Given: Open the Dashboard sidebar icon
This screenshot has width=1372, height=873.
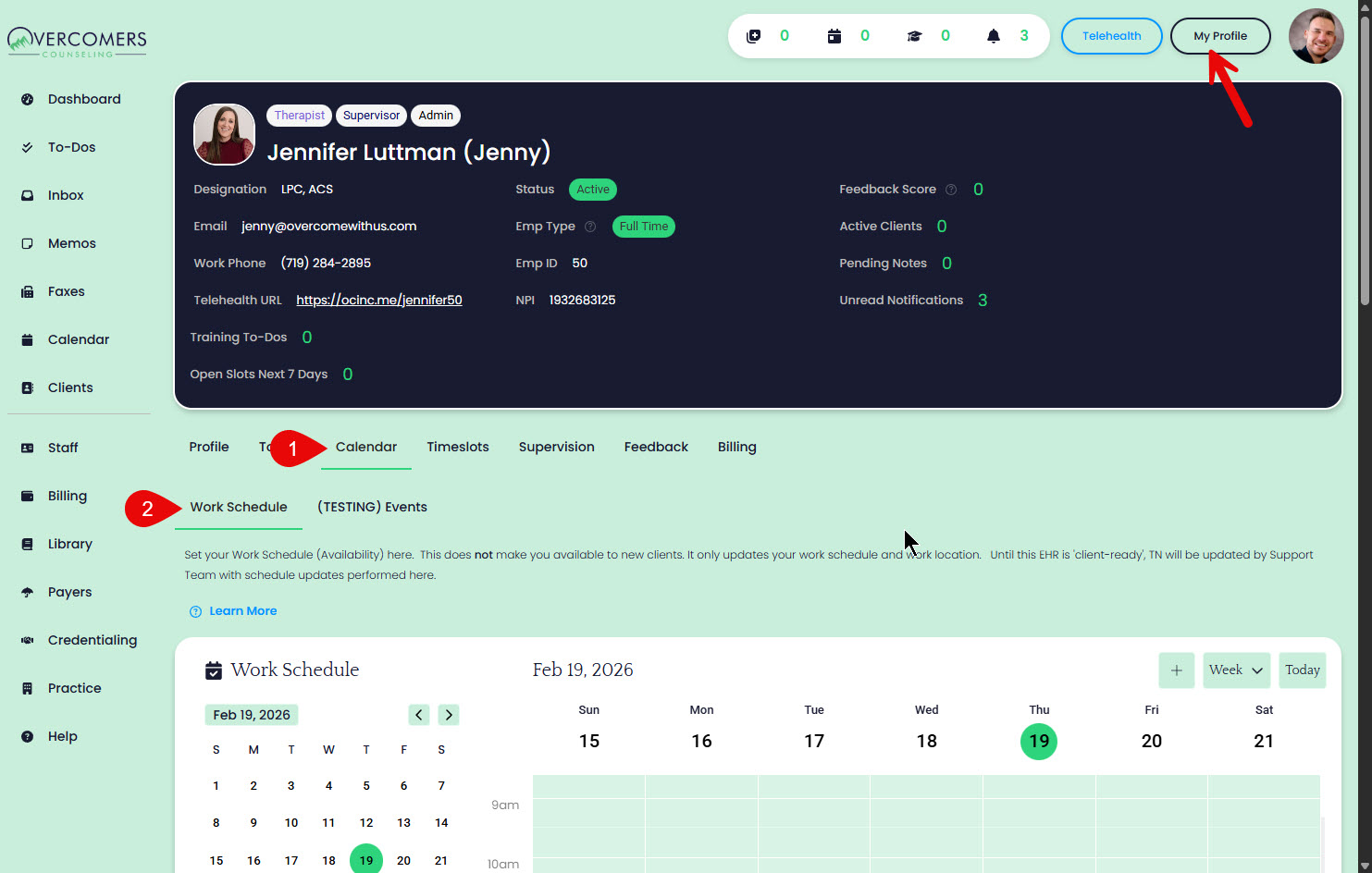Looking at the screenshot, I should [x=28, y=99].
